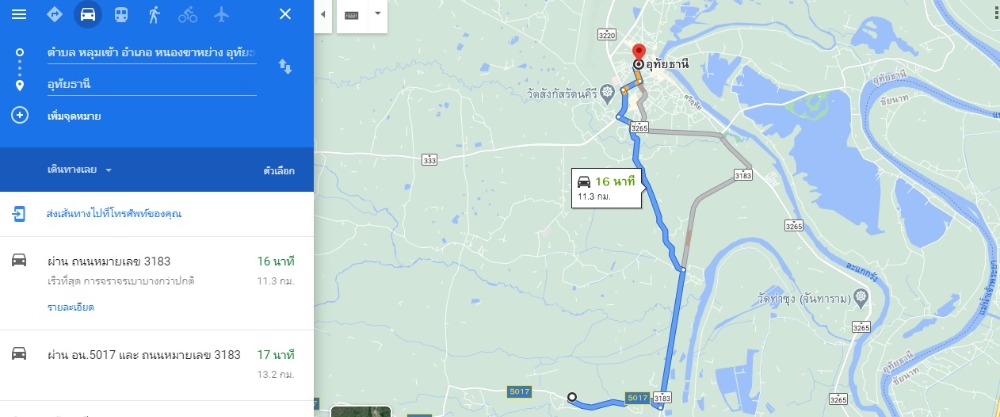Swap starting point and destination
Viewport: 1000px width, 417px height.
tap(285, 66)
